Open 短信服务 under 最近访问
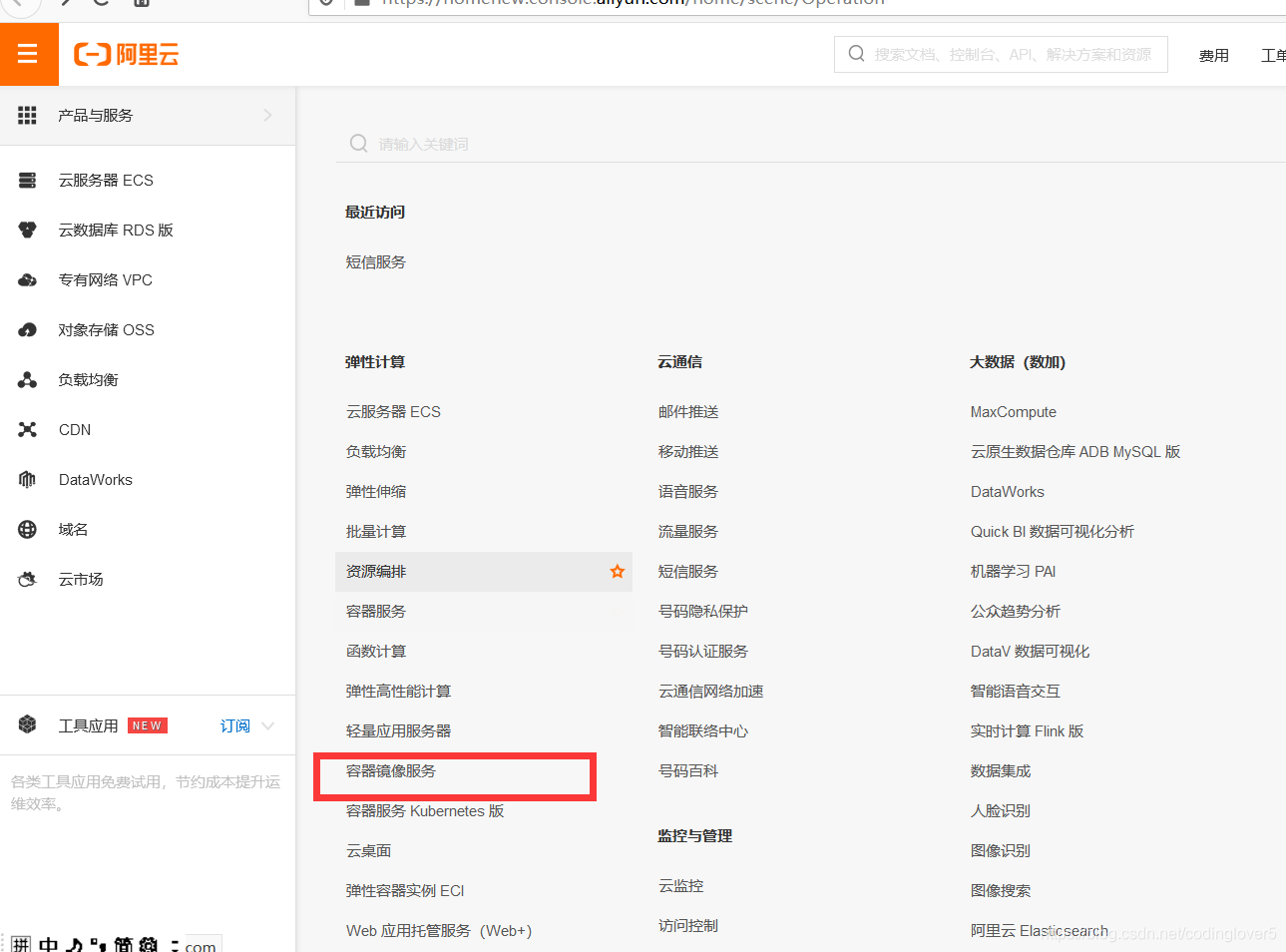Viewport: 1286px width, 952px height. 376,262
